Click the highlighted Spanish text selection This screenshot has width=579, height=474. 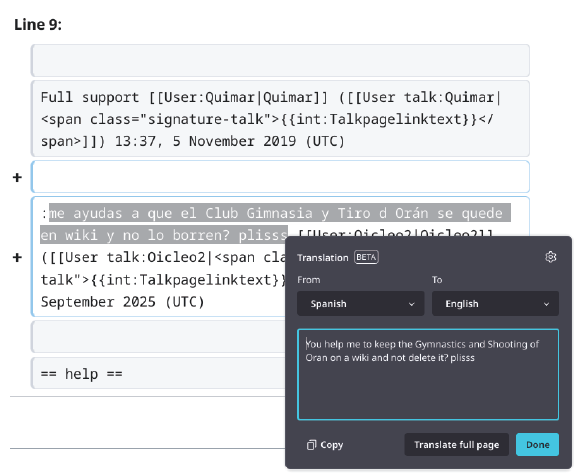tap(275, 224)
